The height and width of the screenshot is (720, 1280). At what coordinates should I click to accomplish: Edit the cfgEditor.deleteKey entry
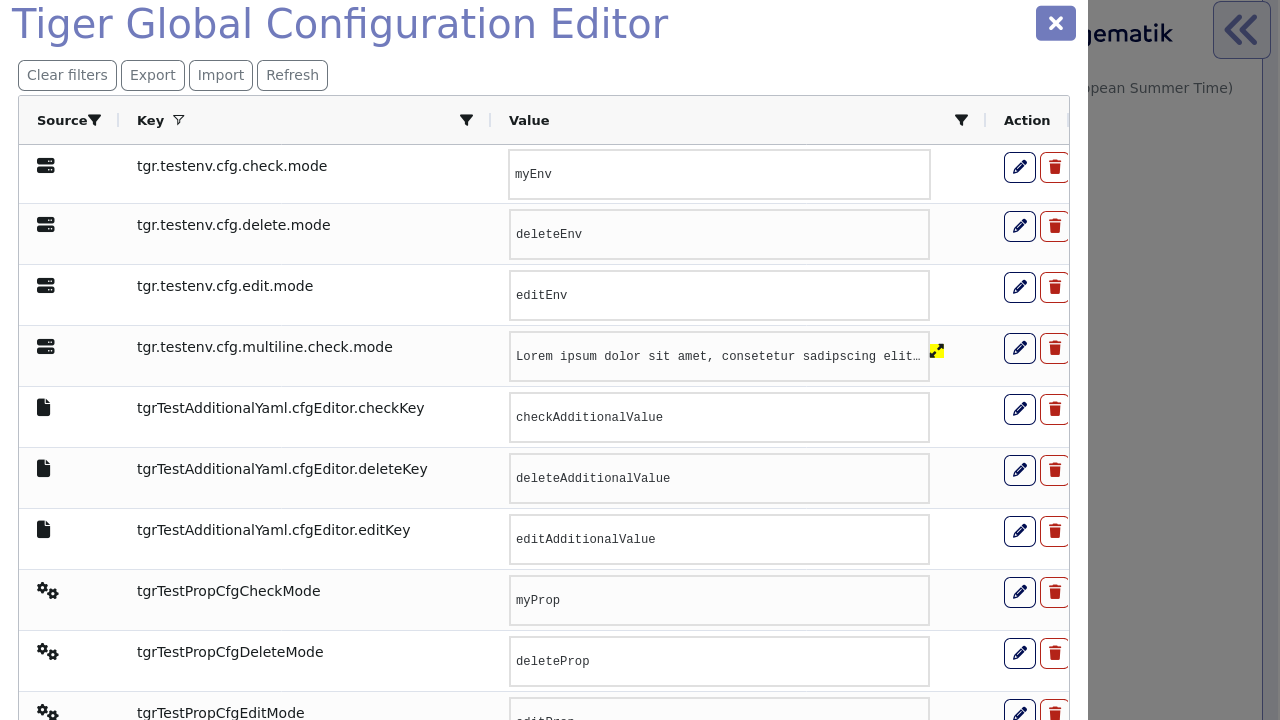pyautogui.click(x=1020, y=470)
